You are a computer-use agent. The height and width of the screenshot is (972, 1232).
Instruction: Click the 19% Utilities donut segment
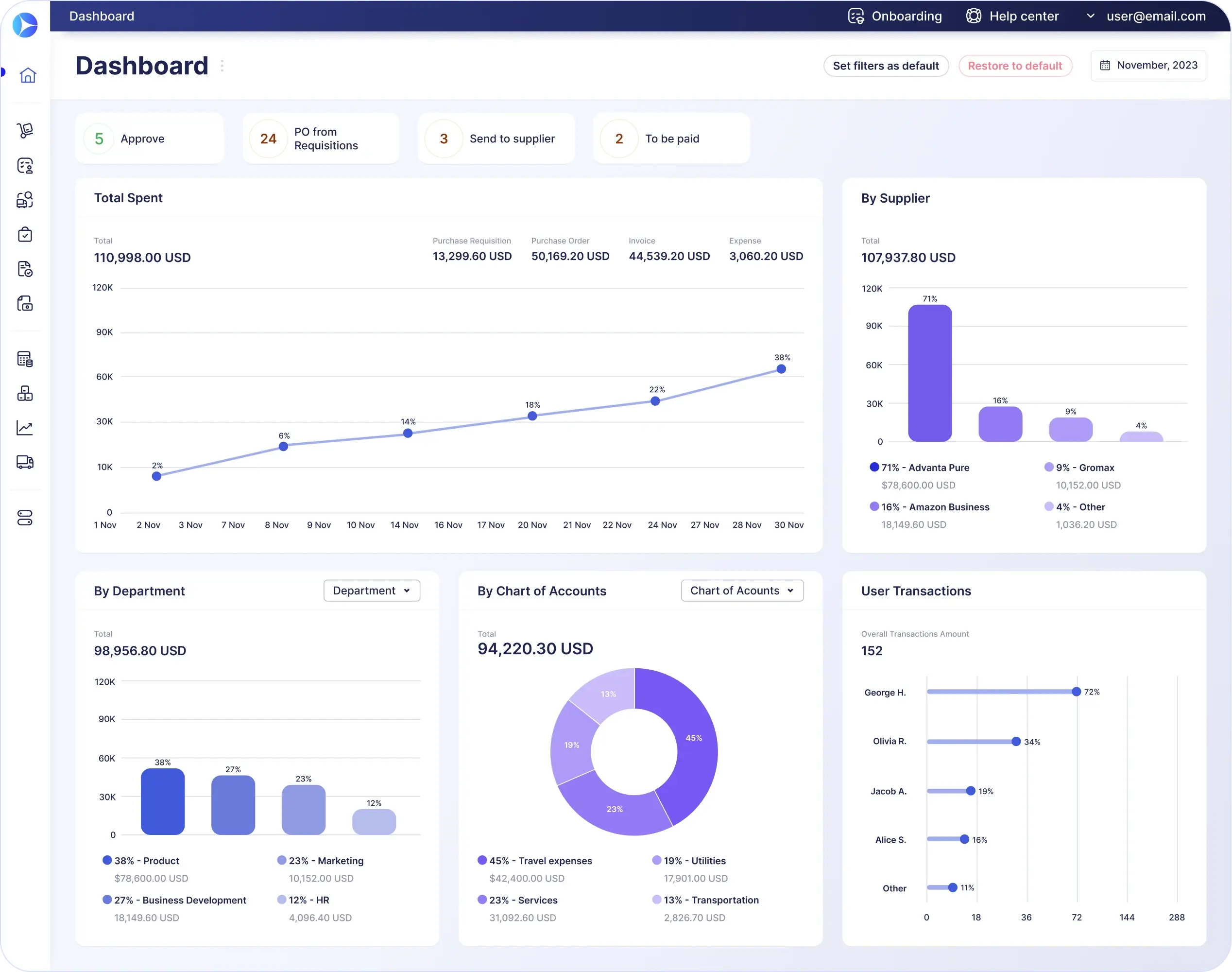(572, 745)
